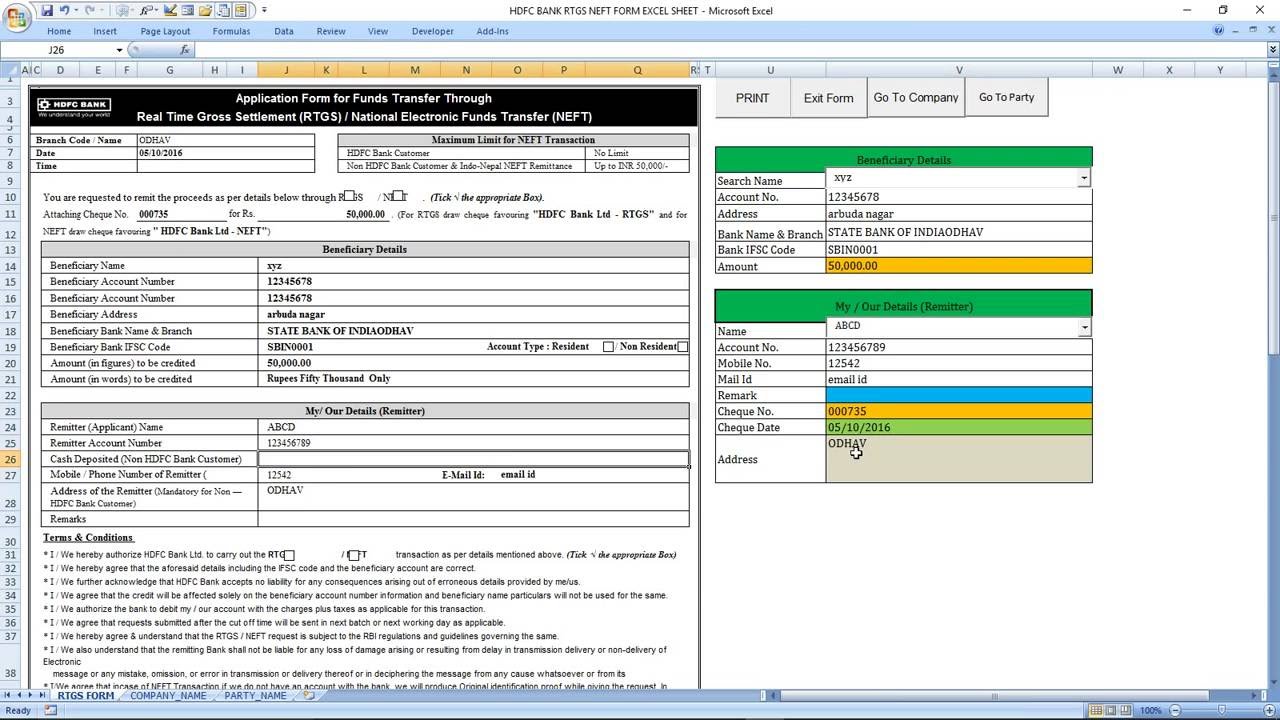Select the Account No. 12345678 cell
The width and height of the screenshot is (1280, 720).
click(959, 197)
